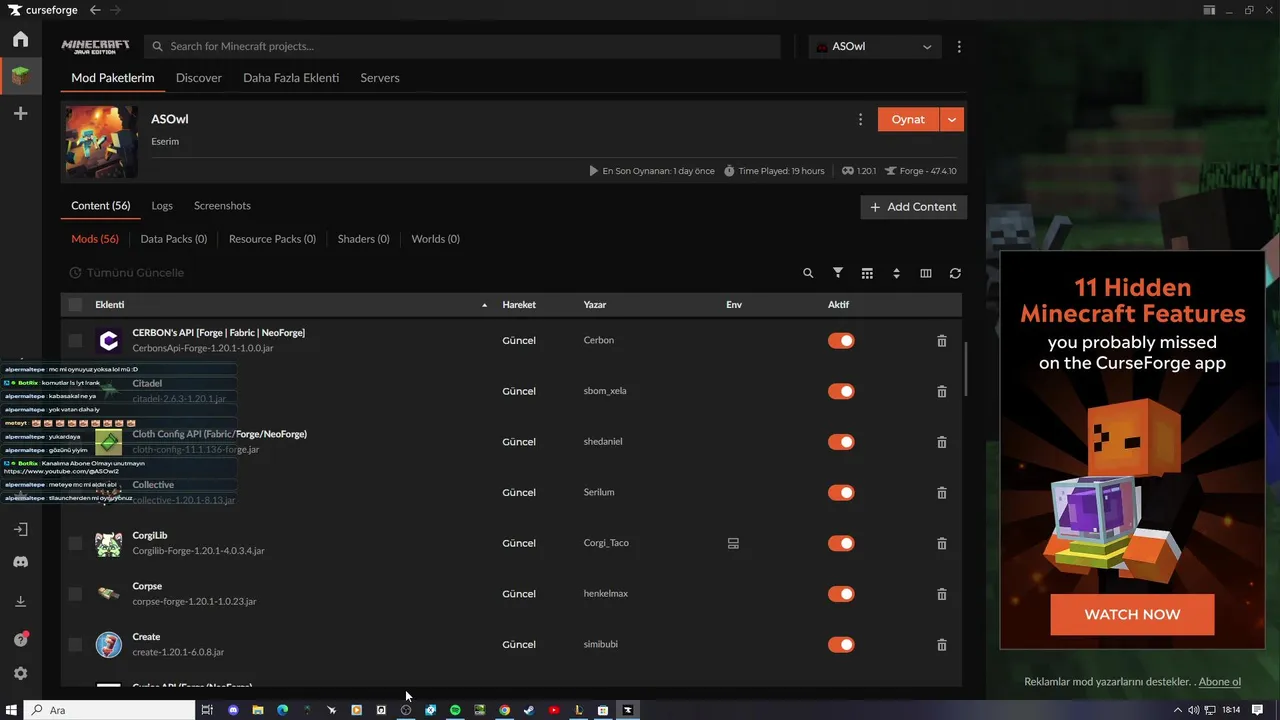Click Tümünü Güncelle update all
Viewport: 1280px width, 720px height.
(x=126, y=273)
